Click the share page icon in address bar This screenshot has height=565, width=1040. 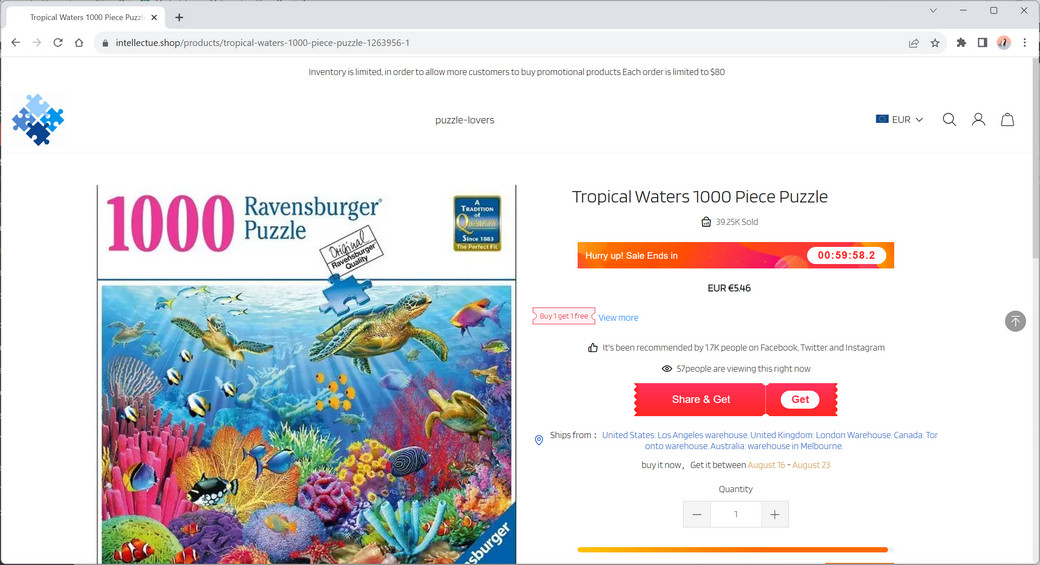[x=914, y=42]
